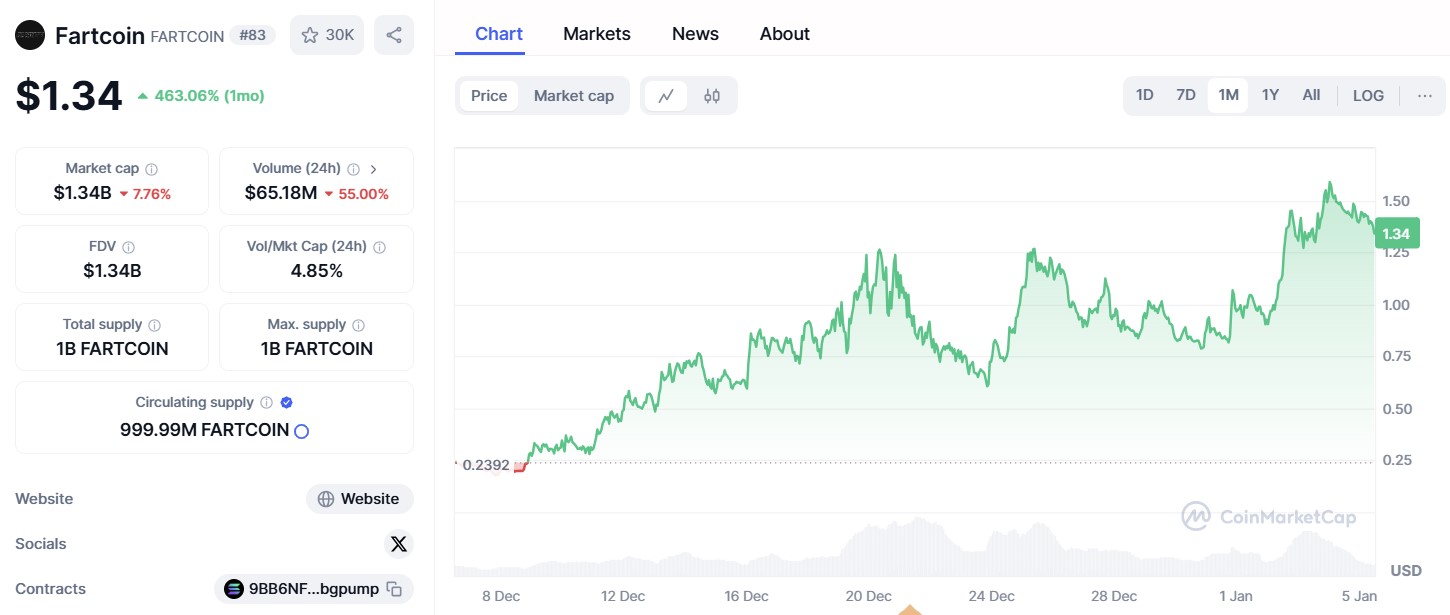Click Max. supply info icon
Viewport: 1450px width, 615px height.
[x=358, y=325]
